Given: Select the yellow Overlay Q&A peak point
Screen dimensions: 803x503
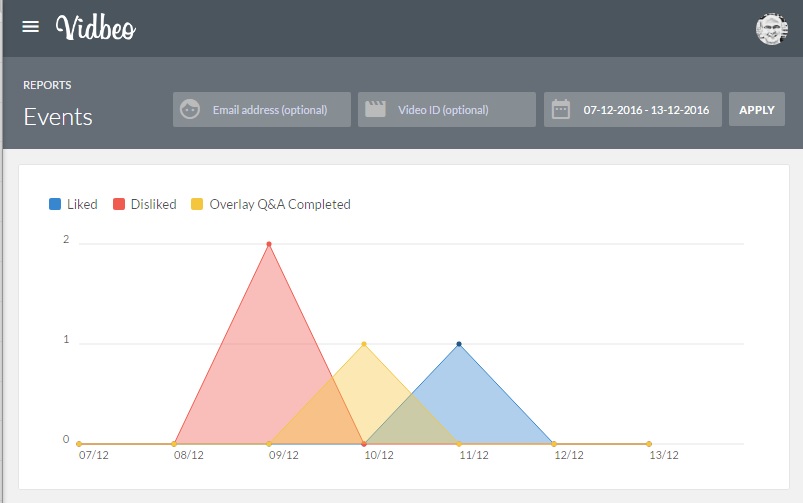Looking at the screenshot, I should tap(364, 344).
